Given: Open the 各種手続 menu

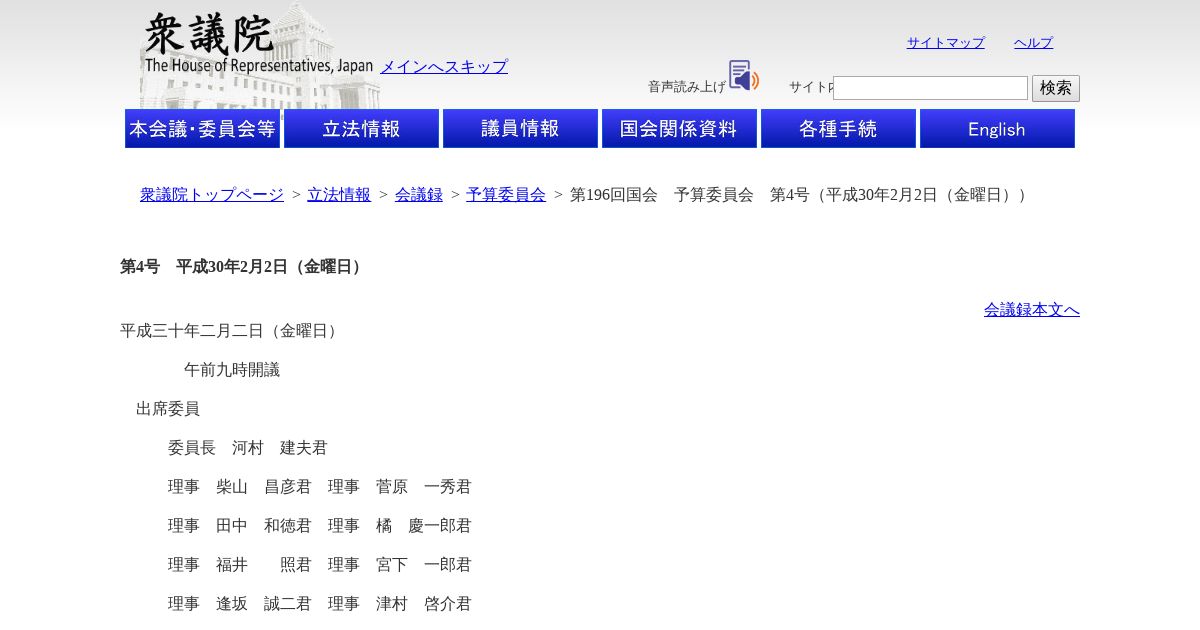Looking at the screenshot, I should (838, 129).
